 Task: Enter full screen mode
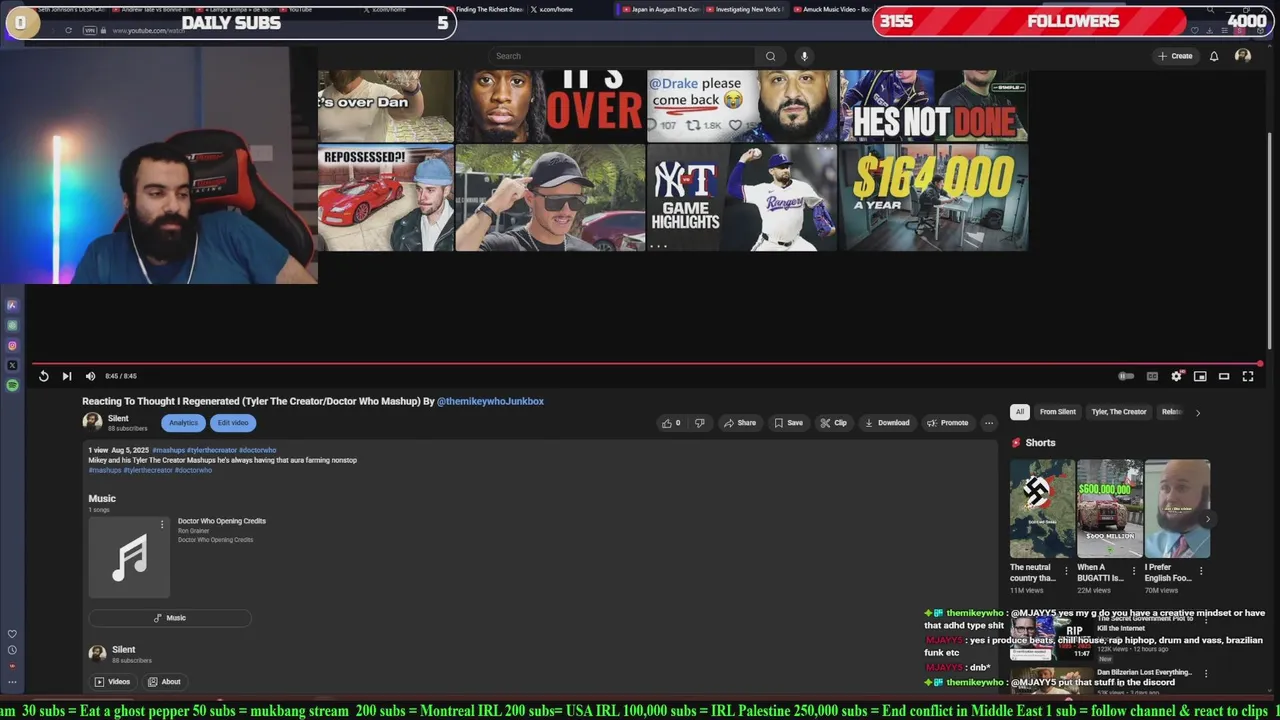pos(1248,376)
